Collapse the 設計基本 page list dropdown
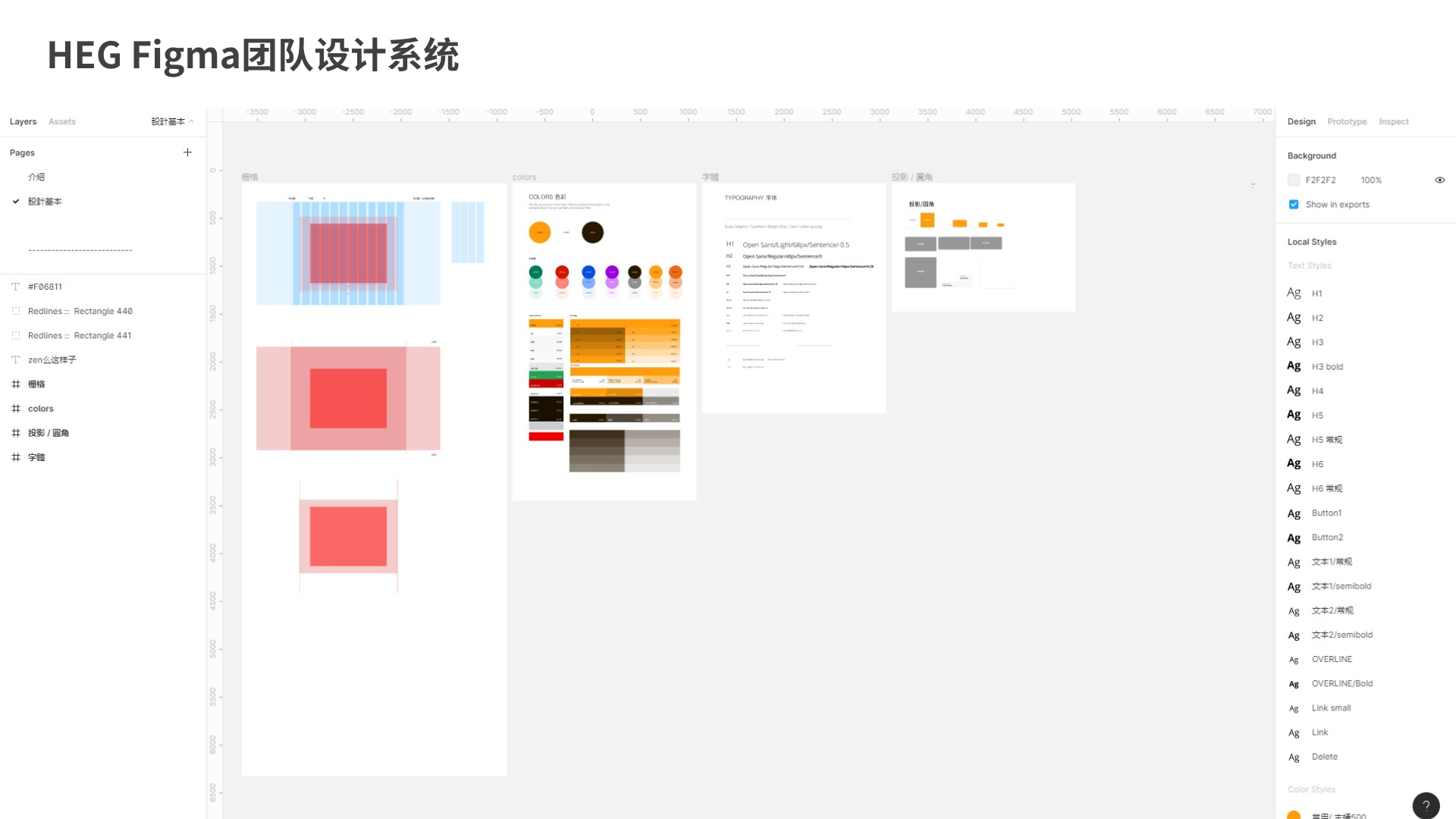 click(172, 121)
